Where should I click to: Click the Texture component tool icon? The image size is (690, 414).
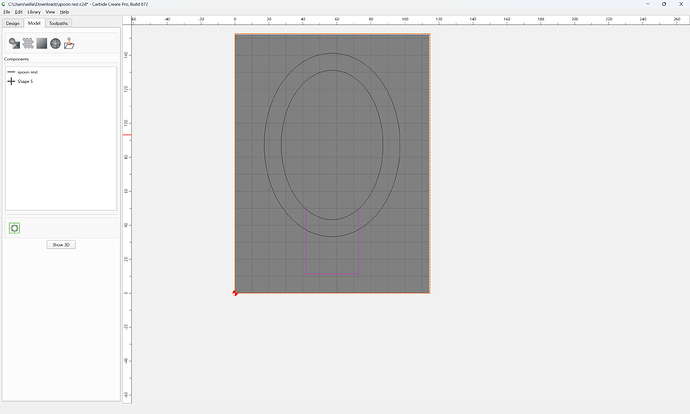click(x=28, y=43)
